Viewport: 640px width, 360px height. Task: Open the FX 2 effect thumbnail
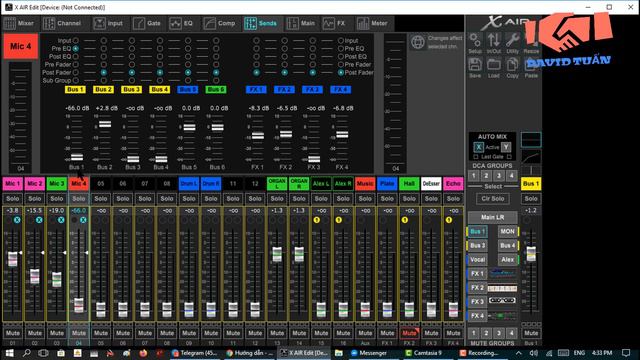pyautogui.click(x=502, y=288)
